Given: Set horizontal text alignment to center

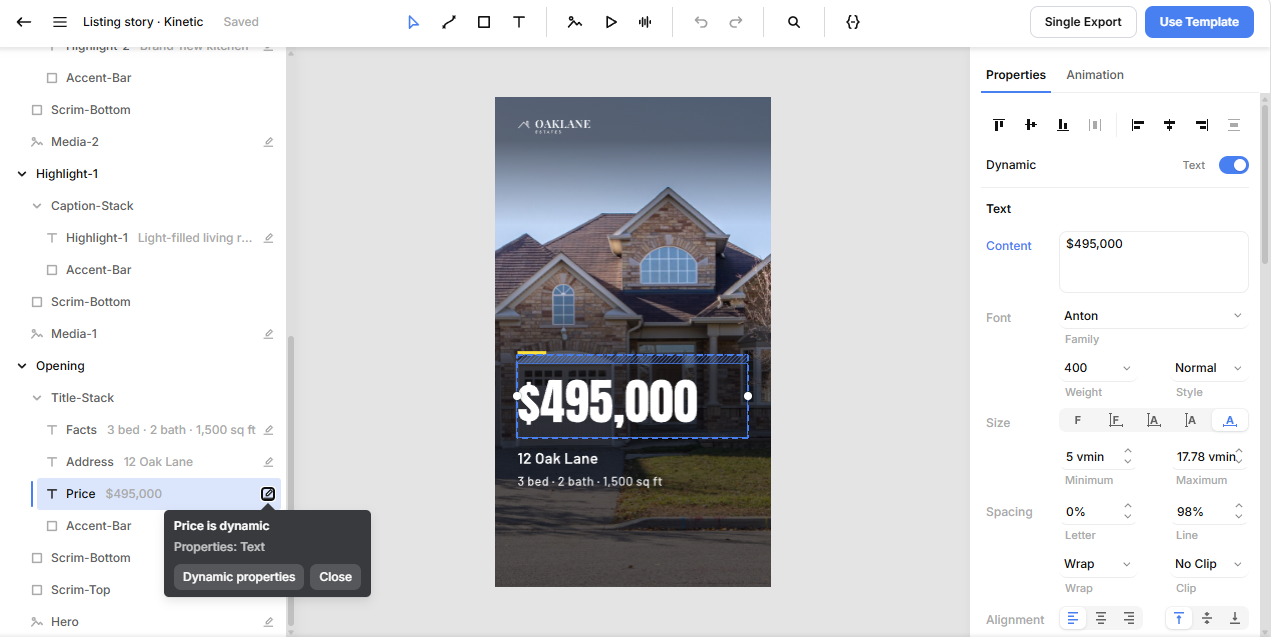Looking at the screenshot, I should pos(1101,619).
